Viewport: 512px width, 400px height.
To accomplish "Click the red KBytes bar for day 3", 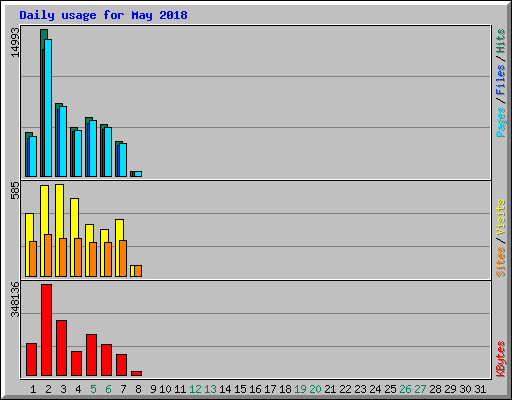I will click(x=61, y=348).
